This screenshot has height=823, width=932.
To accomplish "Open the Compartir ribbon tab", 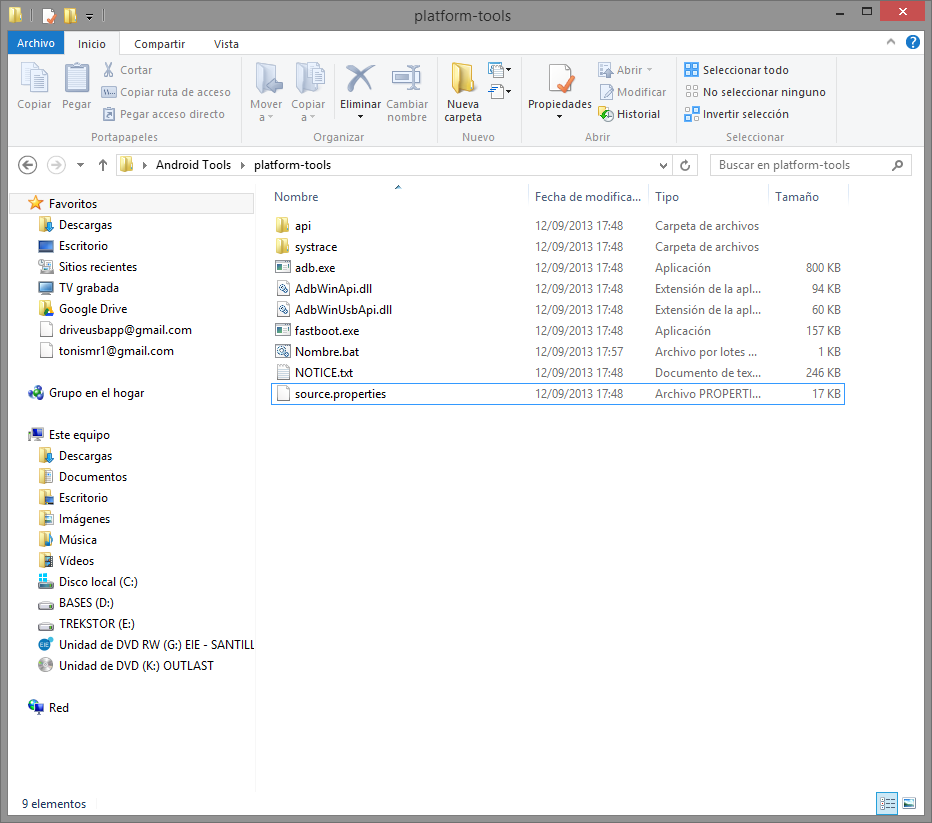I will click(160, 44).
